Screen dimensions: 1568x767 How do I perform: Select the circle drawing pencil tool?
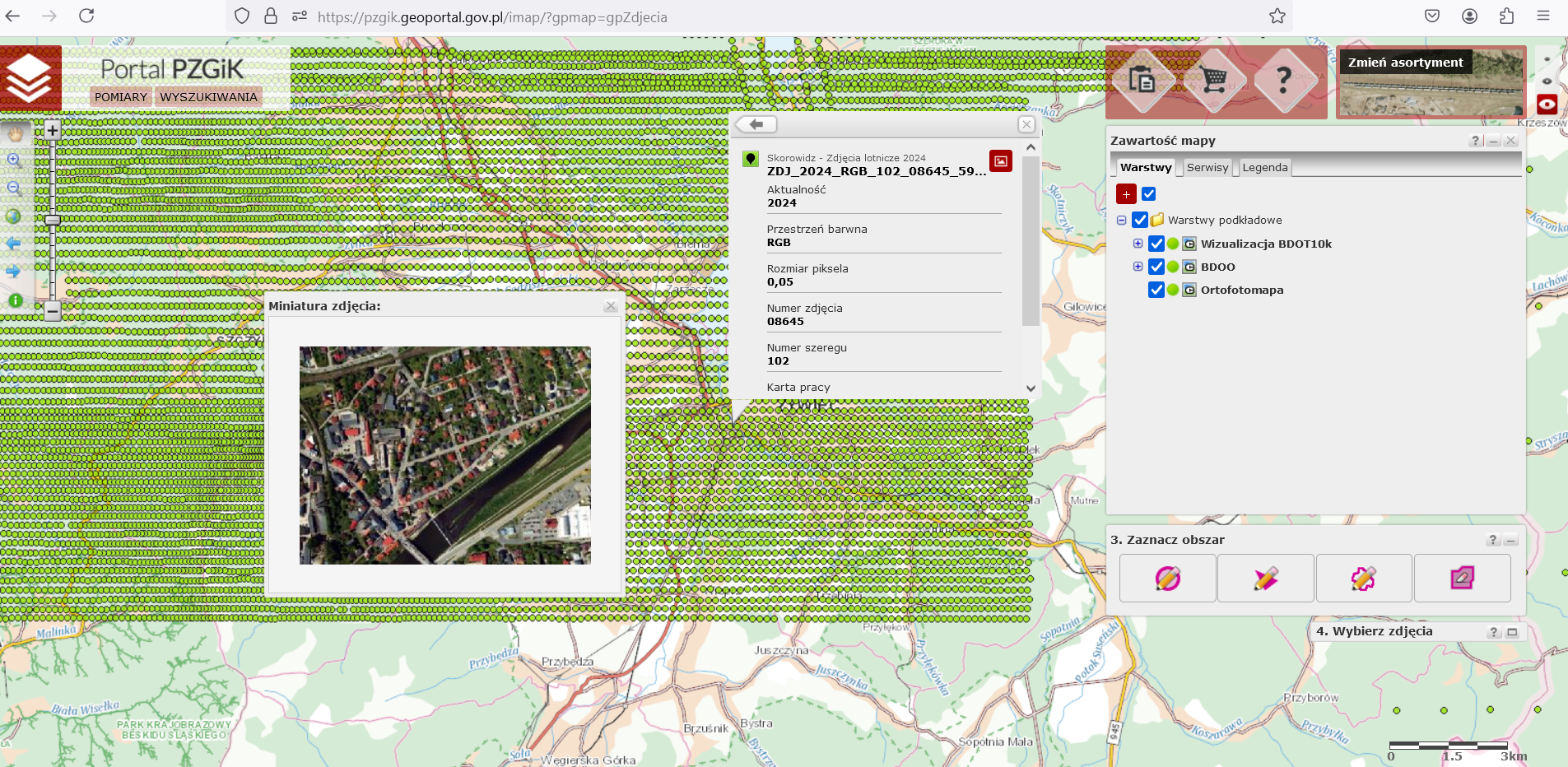coord(1167,579)
